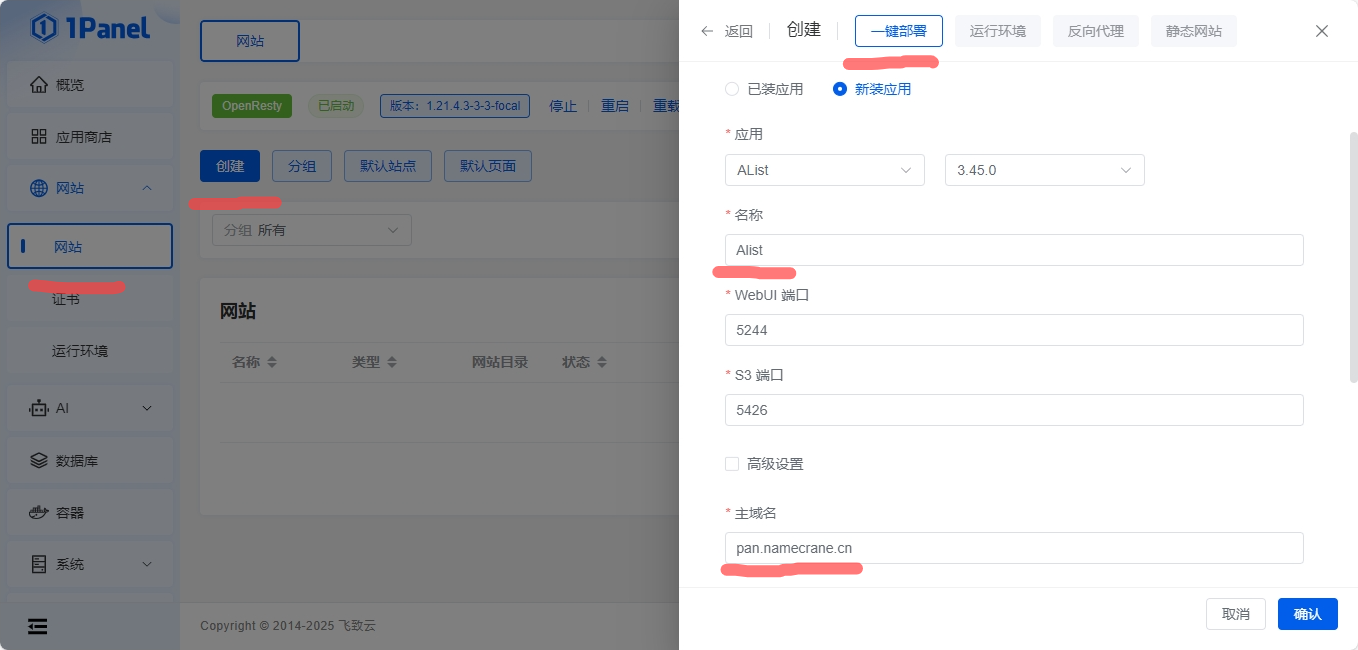Click the back arrow next to 返回
Screen dimensions: 1358x650
pos(707,31)
